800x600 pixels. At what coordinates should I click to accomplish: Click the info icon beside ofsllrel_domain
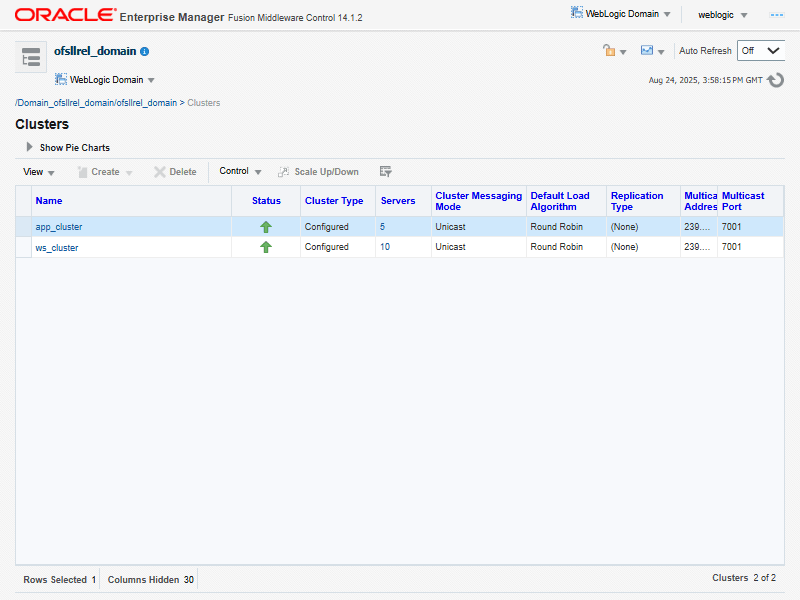point(145,52)
